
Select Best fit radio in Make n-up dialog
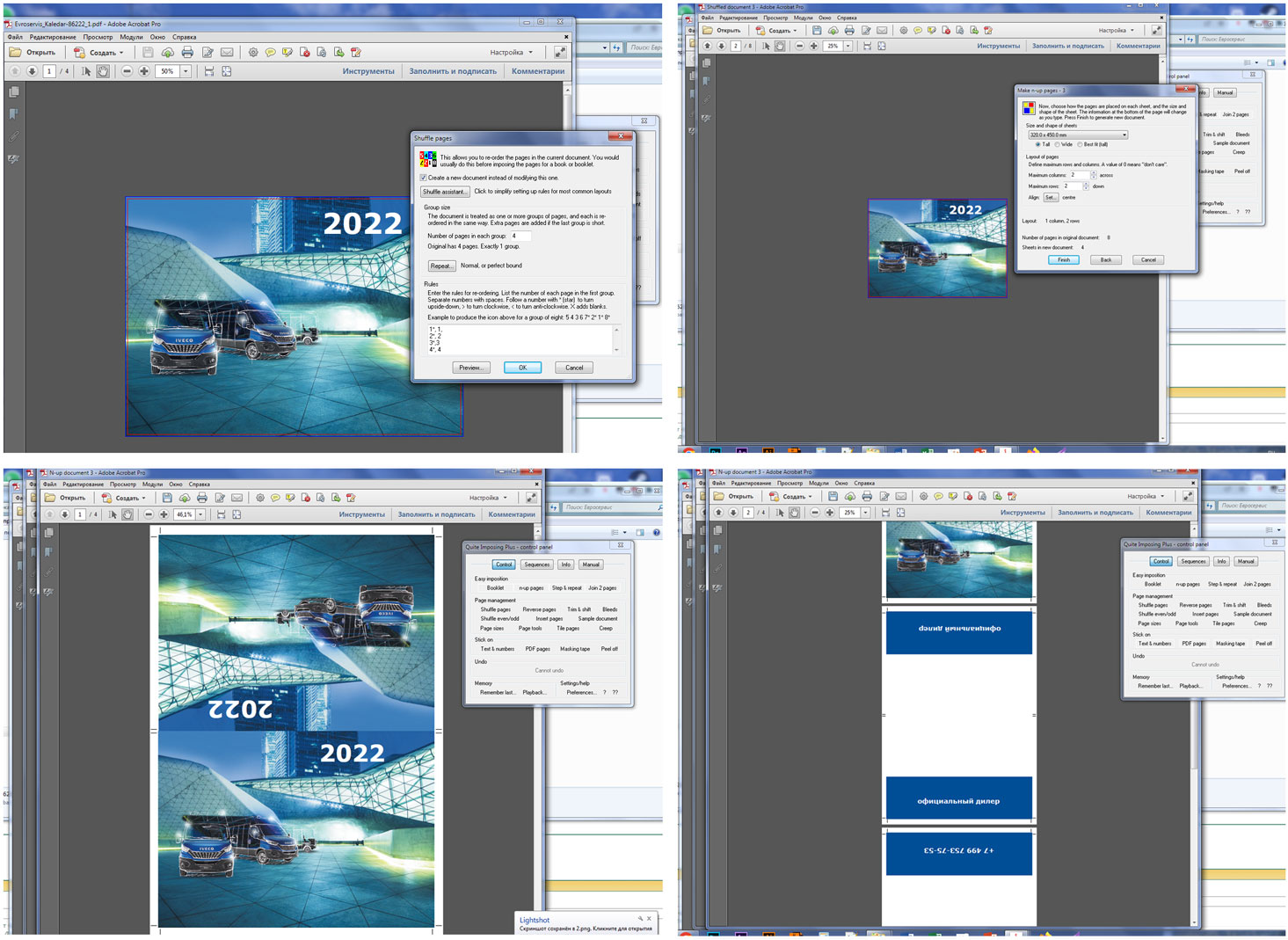(x=1080, y=144)
